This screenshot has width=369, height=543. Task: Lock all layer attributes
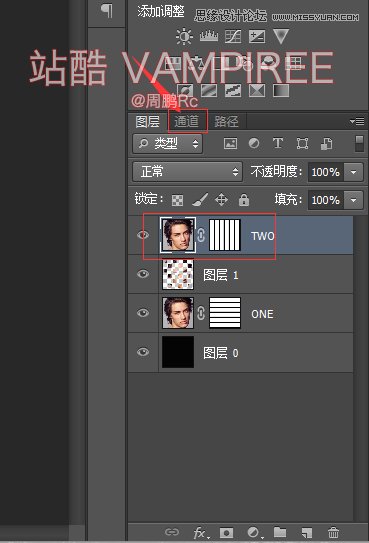244,199
